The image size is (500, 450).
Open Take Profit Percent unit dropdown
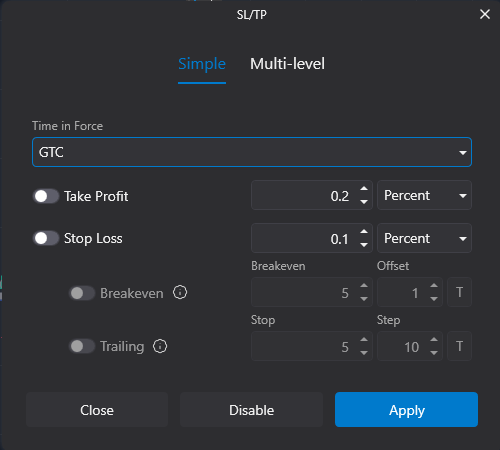[424, 195]
